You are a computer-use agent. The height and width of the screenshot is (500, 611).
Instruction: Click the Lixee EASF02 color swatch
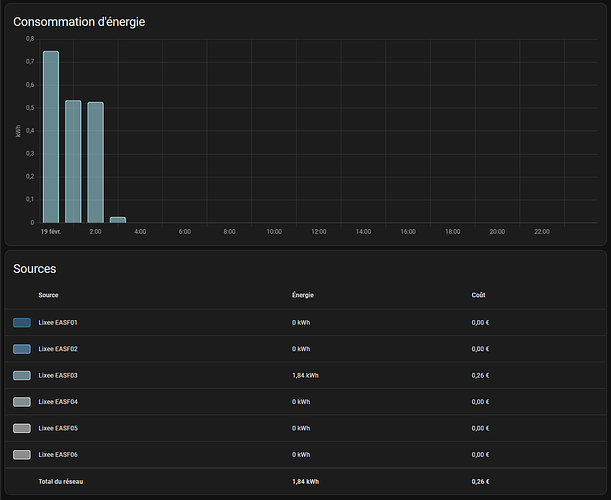(22, 349)
